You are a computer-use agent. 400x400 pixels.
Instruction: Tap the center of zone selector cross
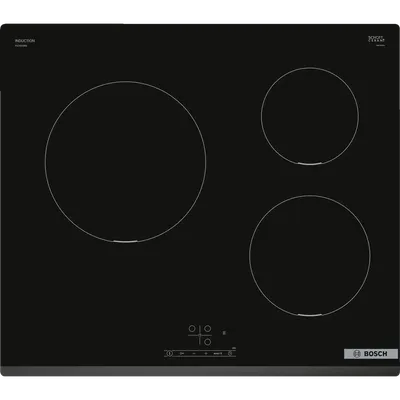tap(200, 335)
